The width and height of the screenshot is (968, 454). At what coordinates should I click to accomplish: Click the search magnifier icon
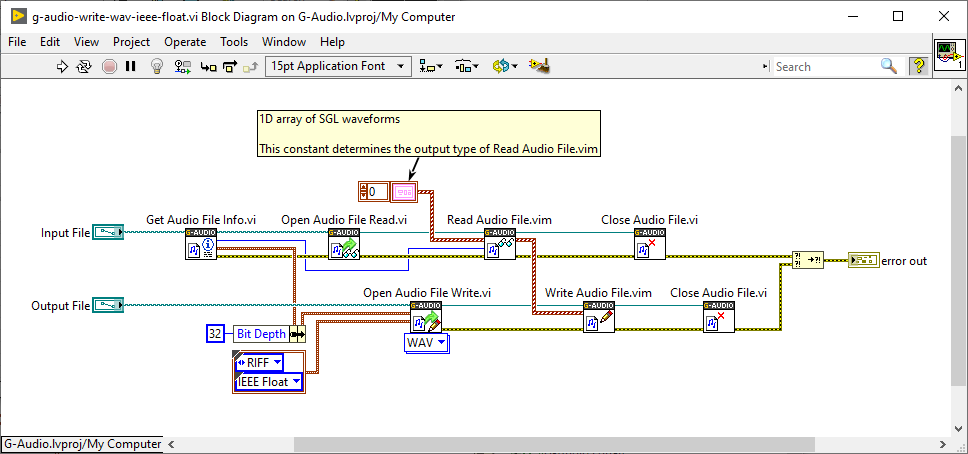(x=889, y=66)
